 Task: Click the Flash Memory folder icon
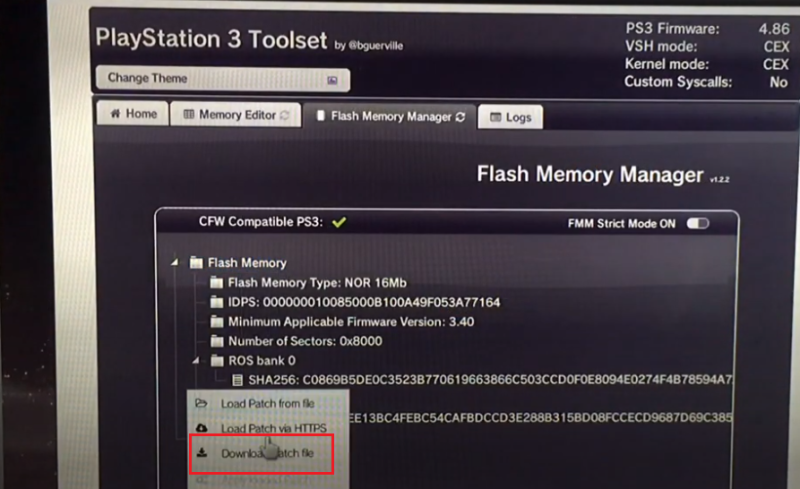pyautogui.click(x=196, y=263)
